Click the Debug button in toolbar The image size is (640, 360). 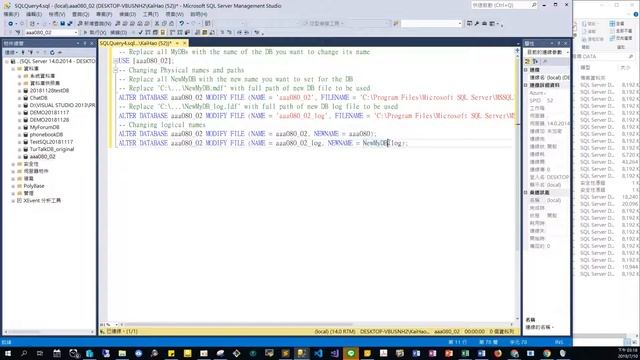(118, 32)
